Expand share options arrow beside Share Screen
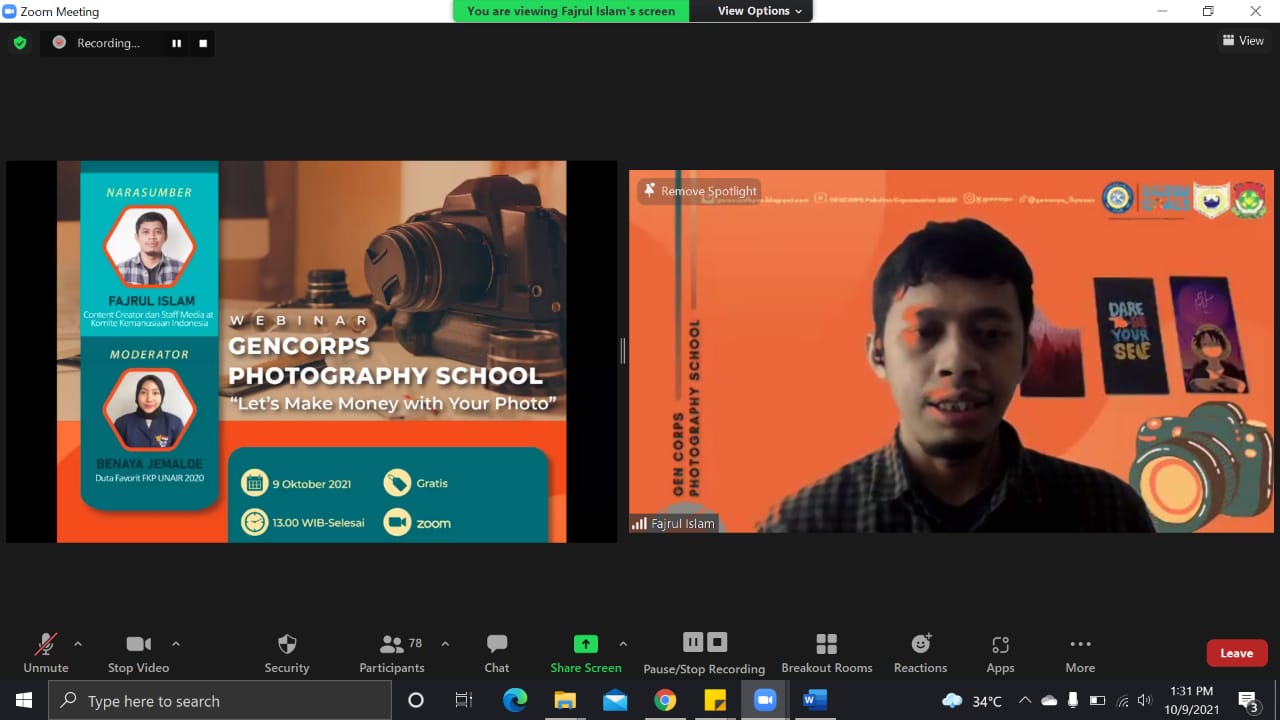The width and height of the screenshot is (1280, 720). (623, 644)
